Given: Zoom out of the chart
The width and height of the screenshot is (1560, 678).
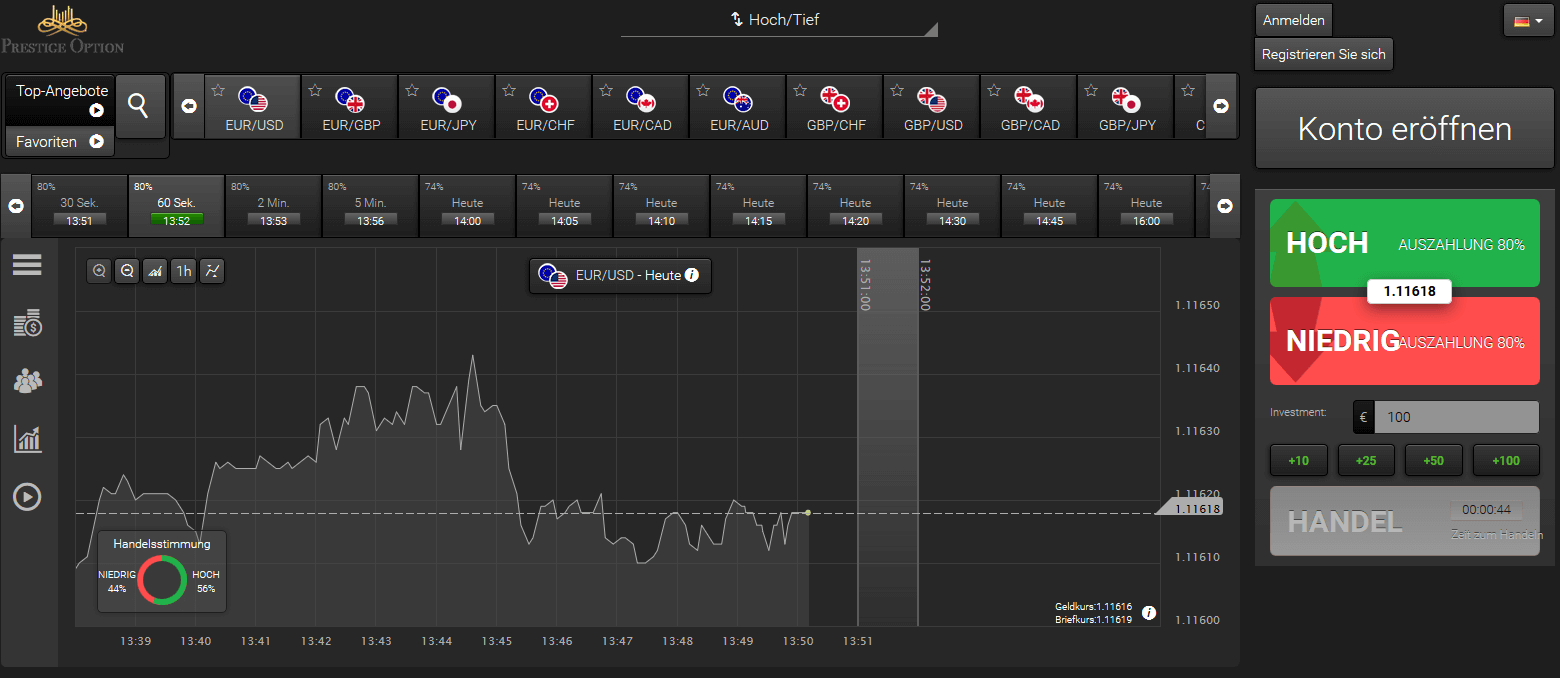Looking at the screenshot, I should click(x=127, y=270).
